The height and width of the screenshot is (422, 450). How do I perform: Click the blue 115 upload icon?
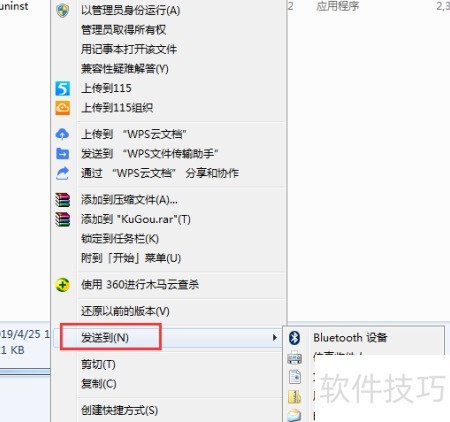pyautogui.click(x=62, y=89)
